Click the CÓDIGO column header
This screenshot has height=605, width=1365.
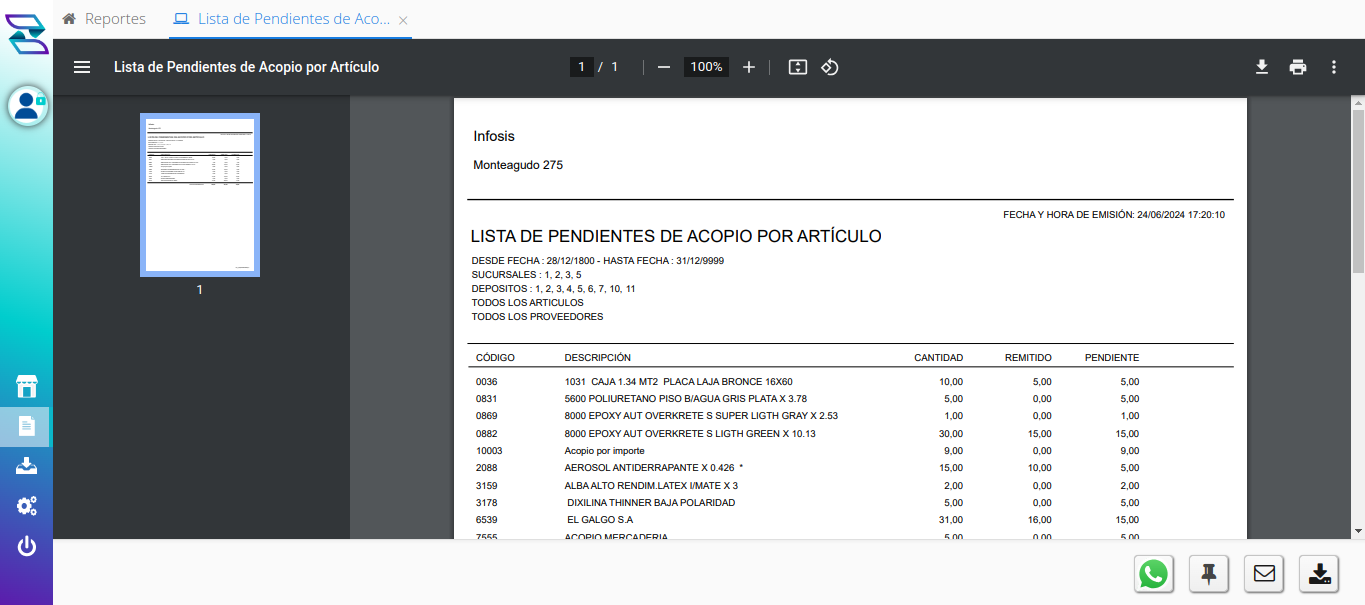pyautogui.click(x=495, y=358)
